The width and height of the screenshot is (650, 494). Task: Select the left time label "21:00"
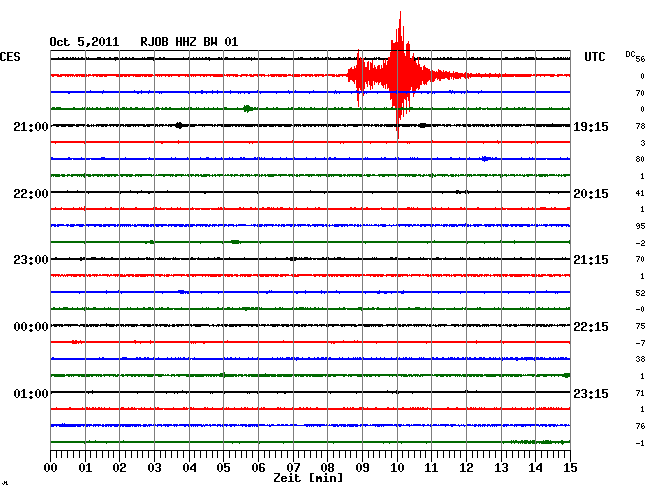31,126
